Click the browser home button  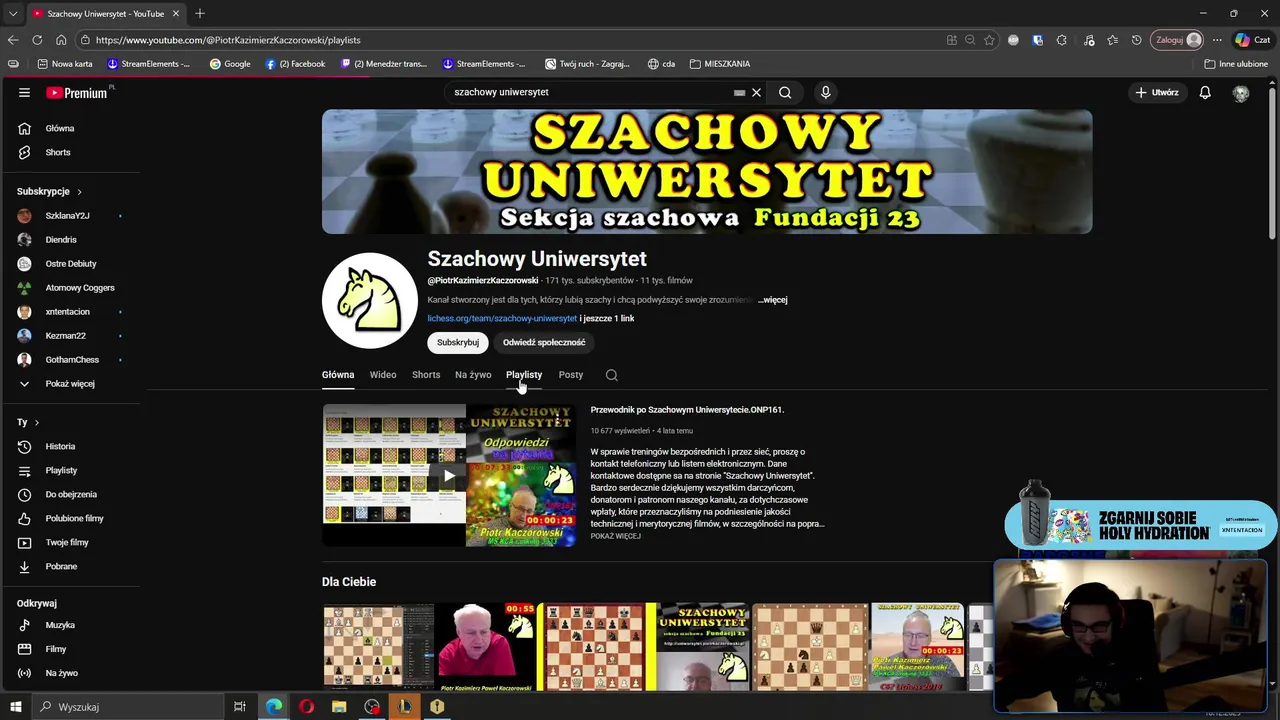click(x=61, y=40)
